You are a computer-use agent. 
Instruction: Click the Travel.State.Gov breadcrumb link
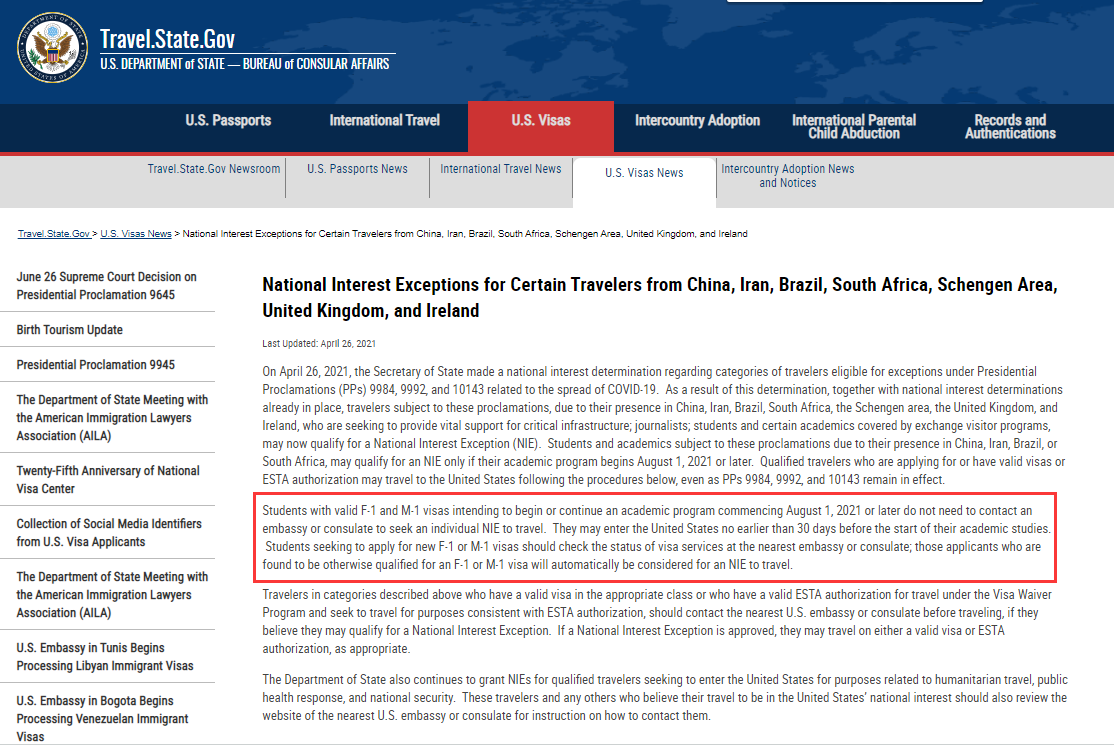click(54, 234)
